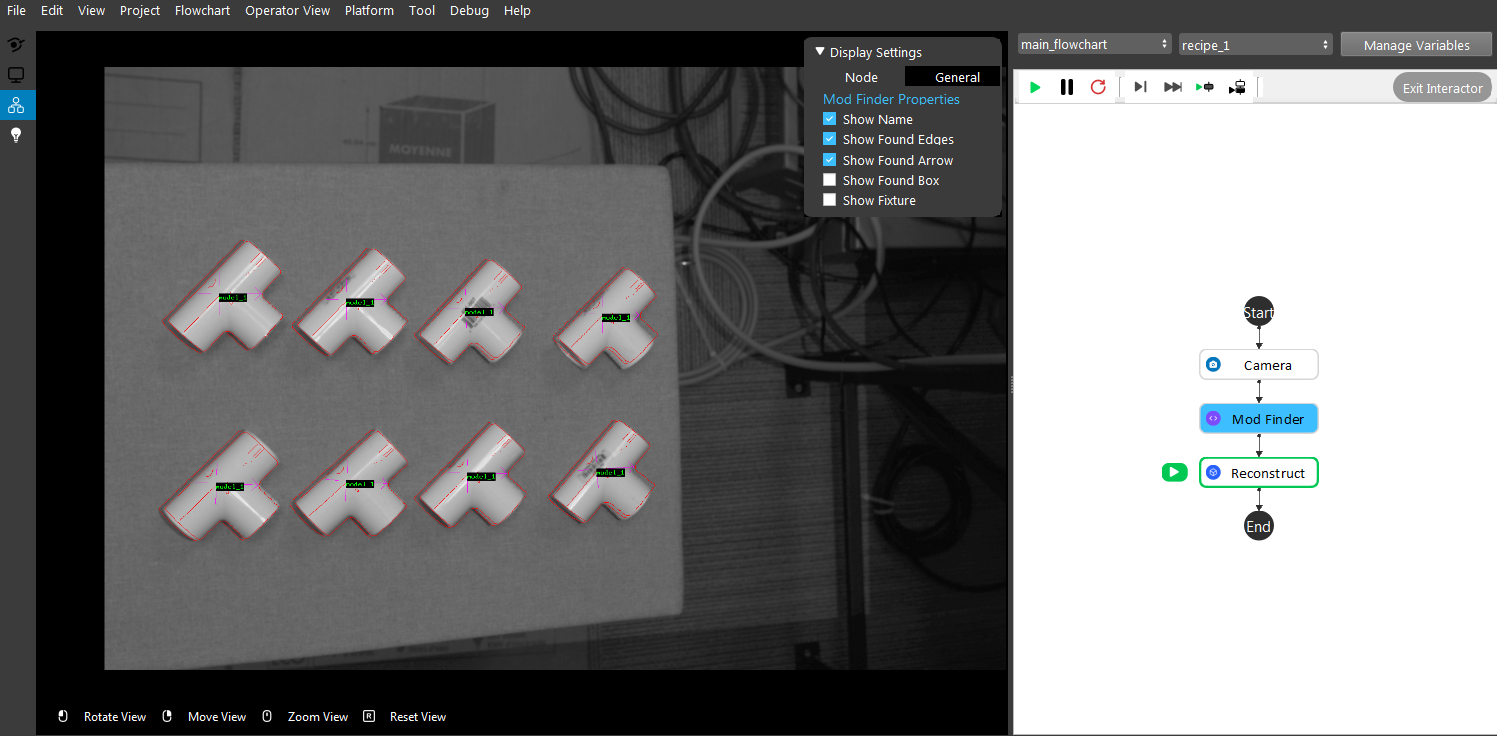The width and height of the screenshot is (1497, 736).
Task: Open the lightbulb icon in left sidebar
Action: (x=16, y=135)
